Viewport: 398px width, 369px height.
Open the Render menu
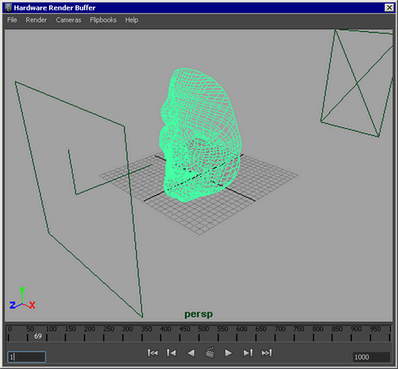[36, 20]
